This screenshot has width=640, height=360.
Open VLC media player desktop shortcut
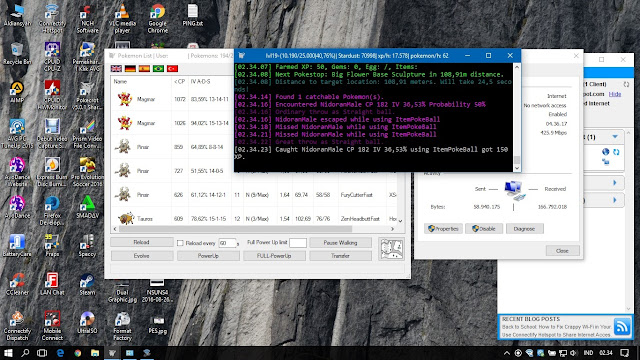tap(122, 19)
